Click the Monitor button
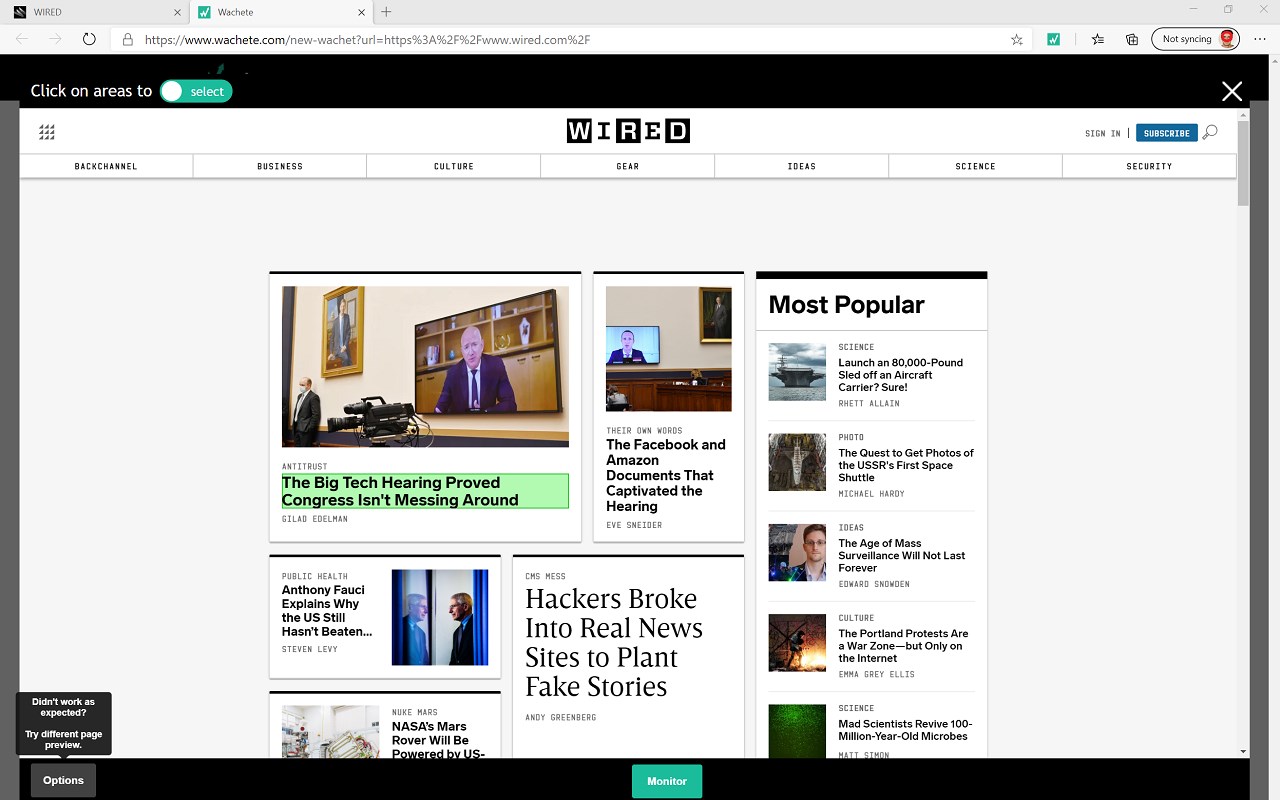Viewport: 1280px width, 800px height. click(667, 781)
